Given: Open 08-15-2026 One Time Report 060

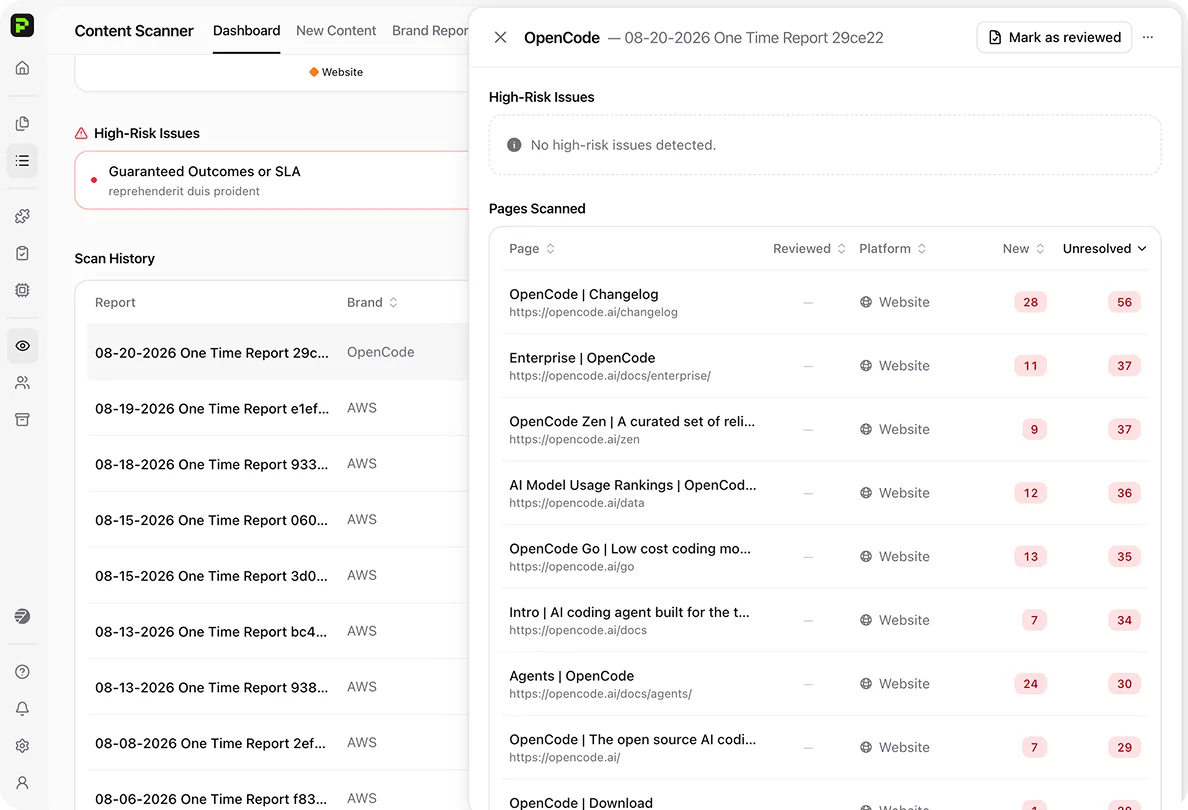Looking at the screenshot, I should pyautogui.click(x=278, y=520).
